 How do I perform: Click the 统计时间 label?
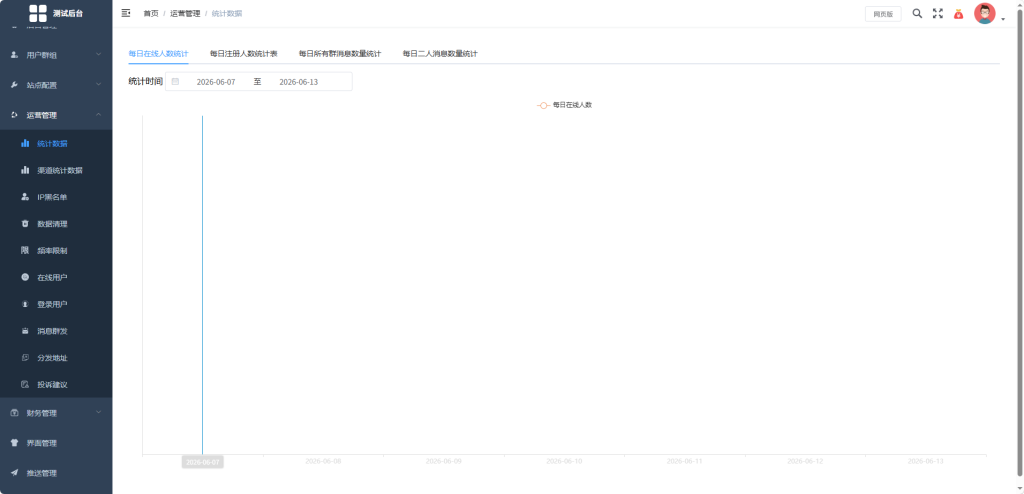pos(146,82)
